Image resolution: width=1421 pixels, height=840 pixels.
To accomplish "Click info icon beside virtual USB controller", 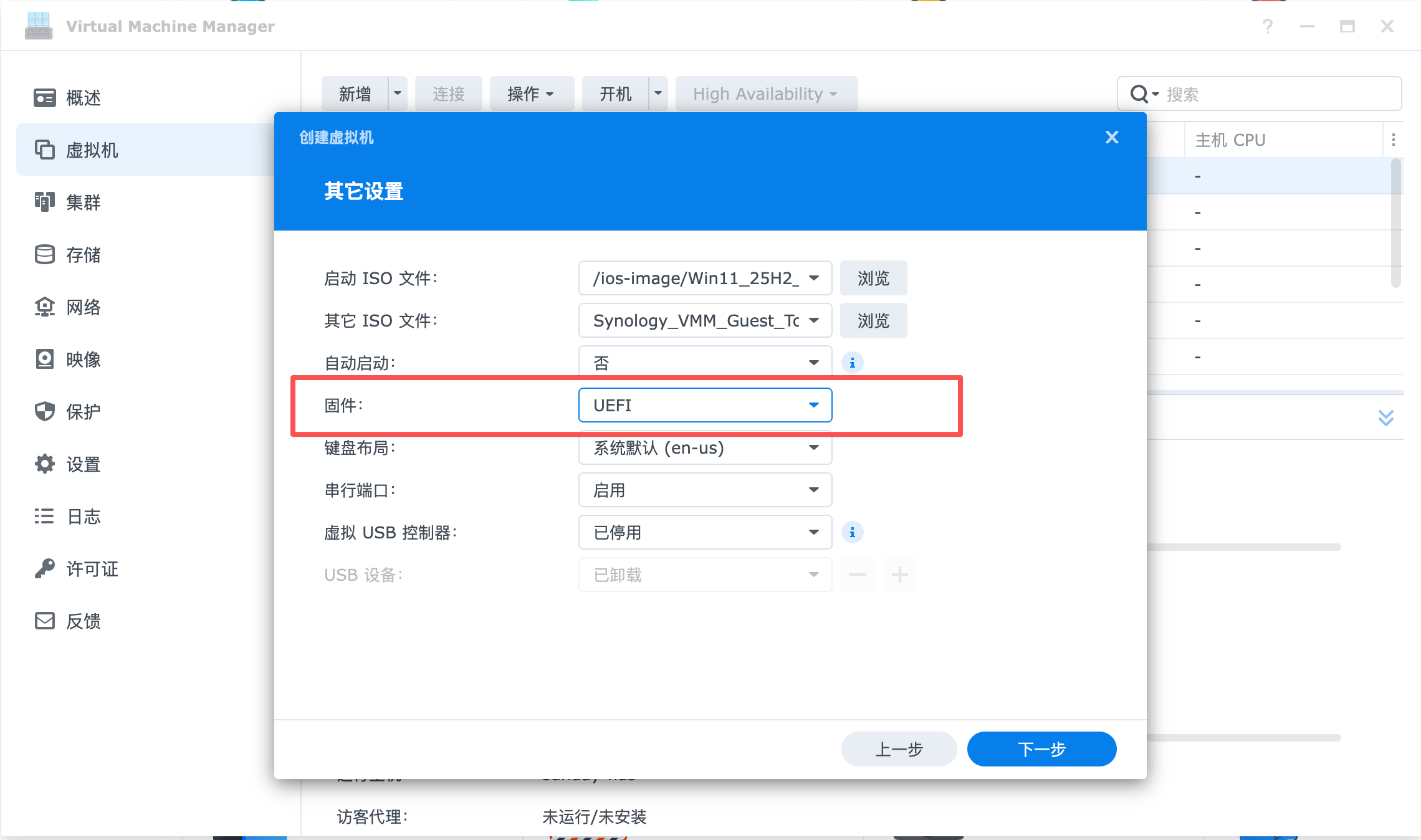I will pos(852,532).
